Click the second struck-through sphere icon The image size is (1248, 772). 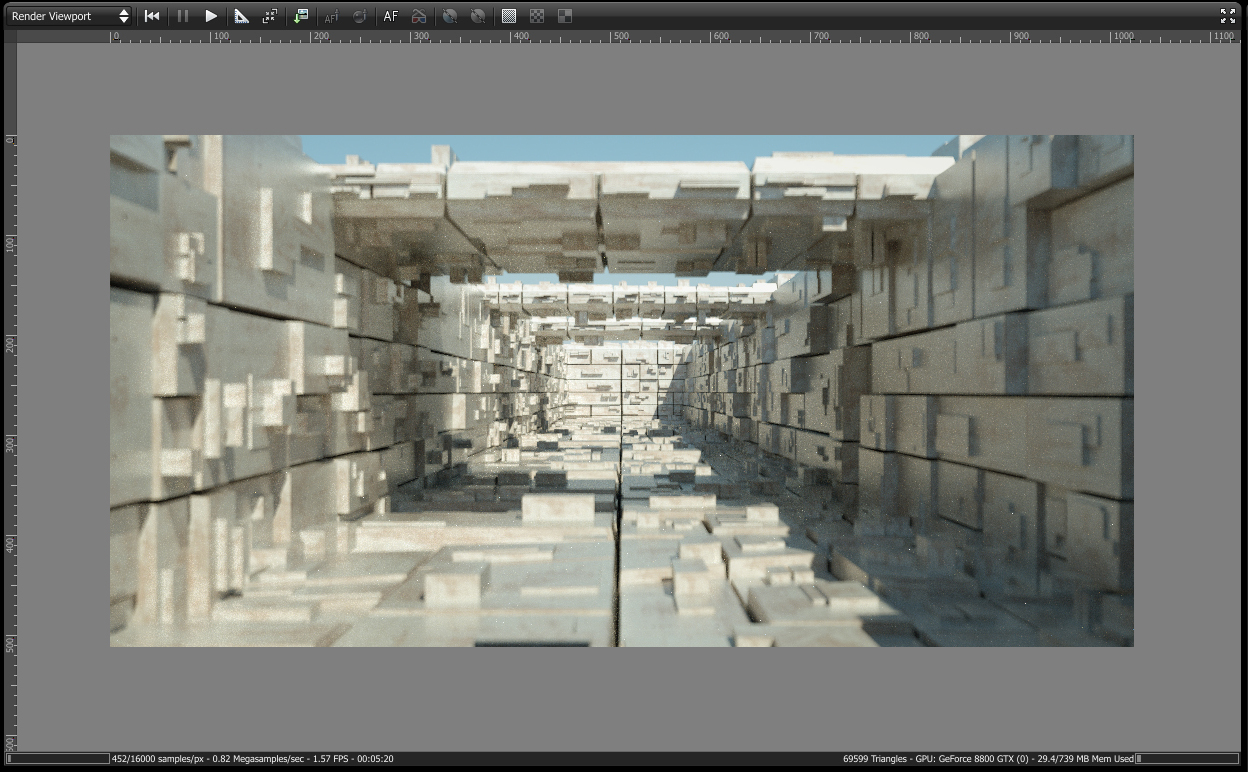point(478,16)
